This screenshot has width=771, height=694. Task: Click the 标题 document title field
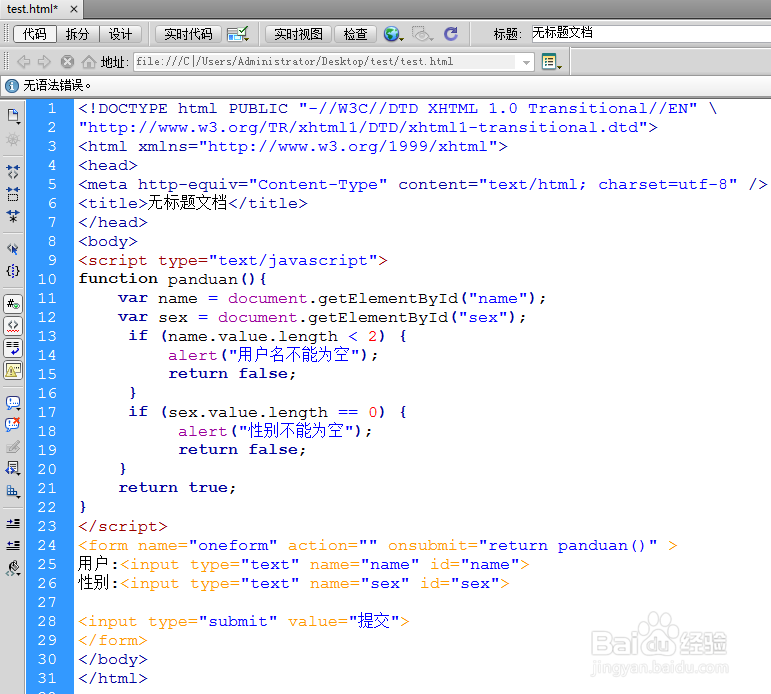[651, 33]
